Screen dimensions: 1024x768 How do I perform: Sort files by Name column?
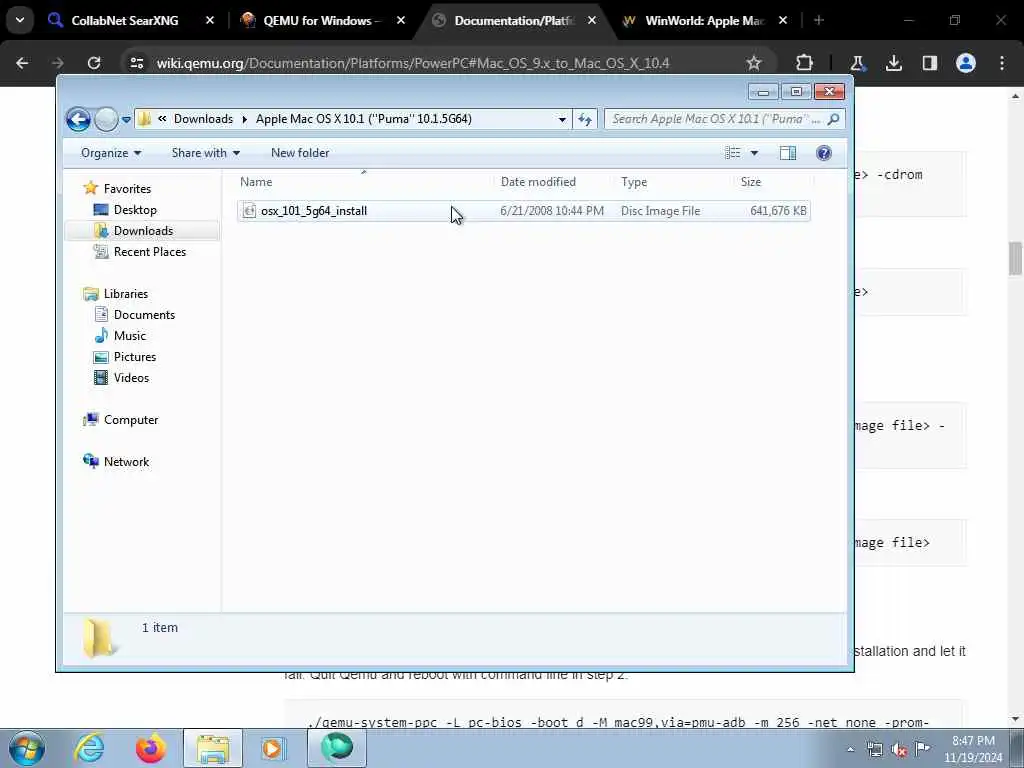pos(363,182)
